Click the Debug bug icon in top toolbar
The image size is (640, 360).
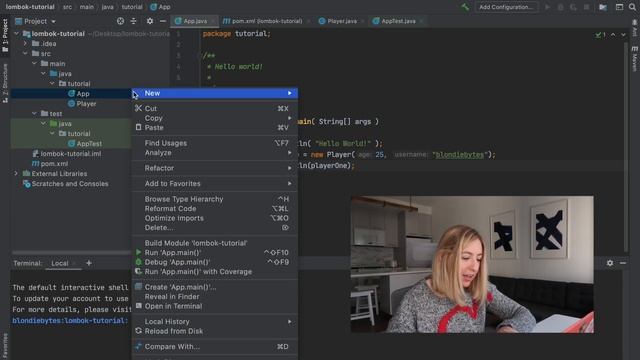tap(560, 7)
